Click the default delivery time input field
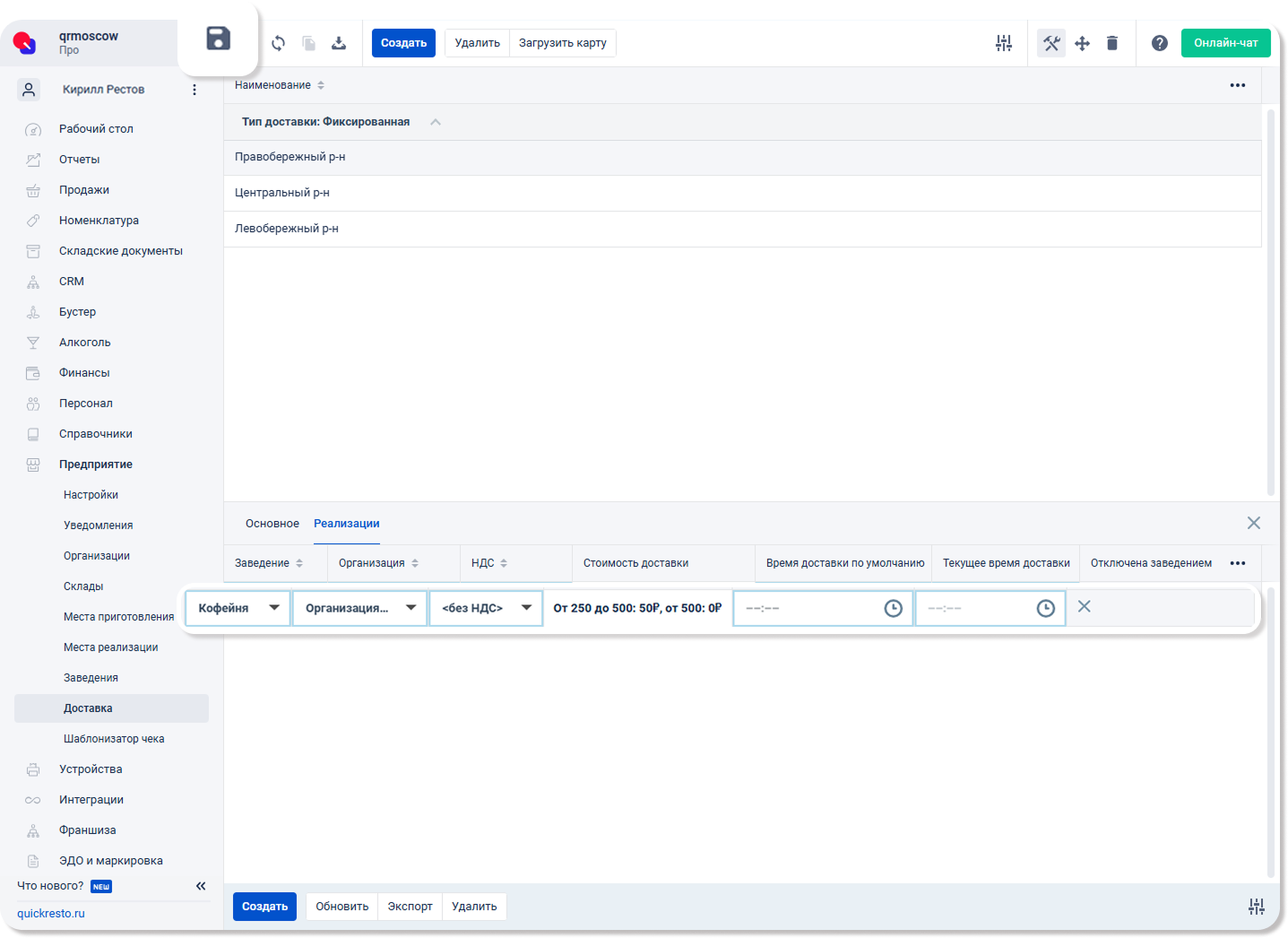The width and height of the screenshot is (1288, 938). (823, 608)
